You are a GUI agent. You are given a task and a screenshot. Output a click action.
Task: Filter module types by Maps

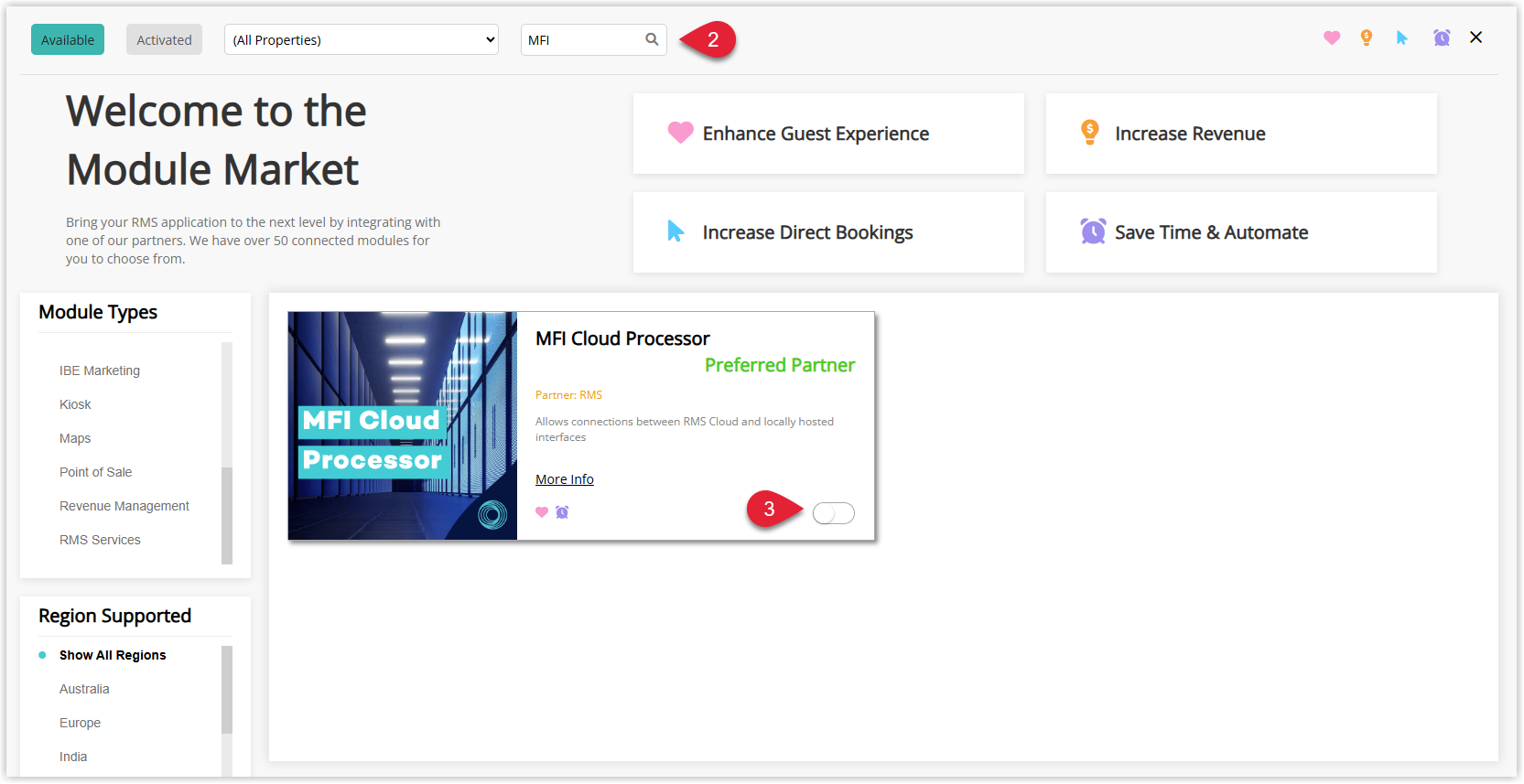[x=75, y=438]
